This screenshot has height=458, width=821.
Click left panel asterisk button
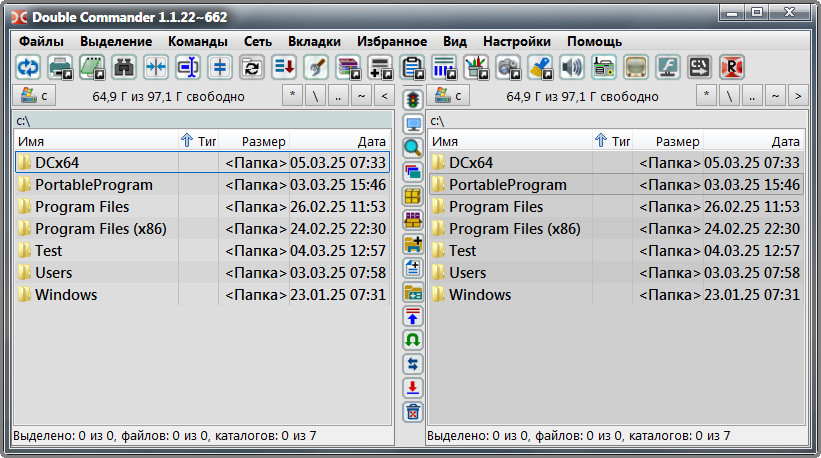click(x=292, y=96)
